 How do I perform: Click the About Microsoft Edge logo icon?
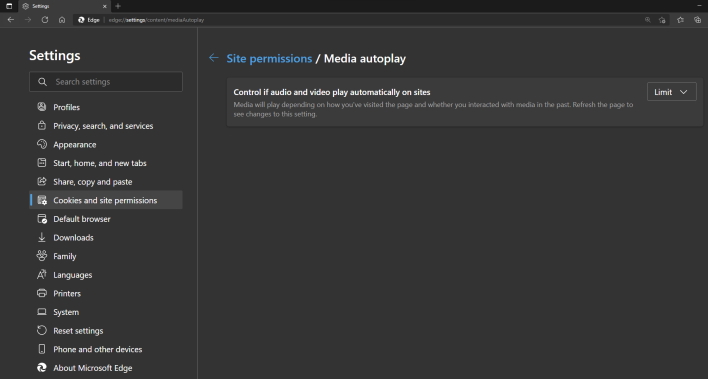coord(42,368)
